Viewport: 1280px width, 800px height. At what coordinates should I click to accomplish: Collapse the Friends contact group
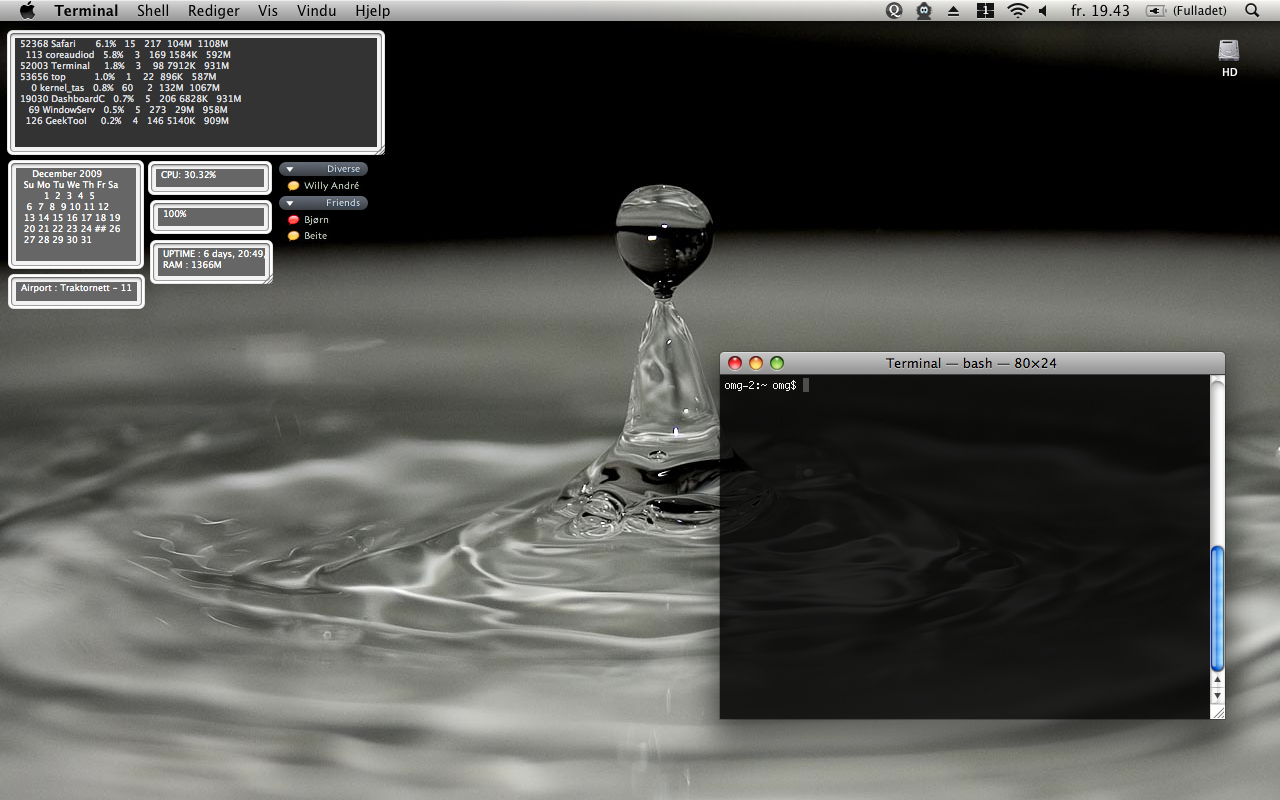click(289, 203)
